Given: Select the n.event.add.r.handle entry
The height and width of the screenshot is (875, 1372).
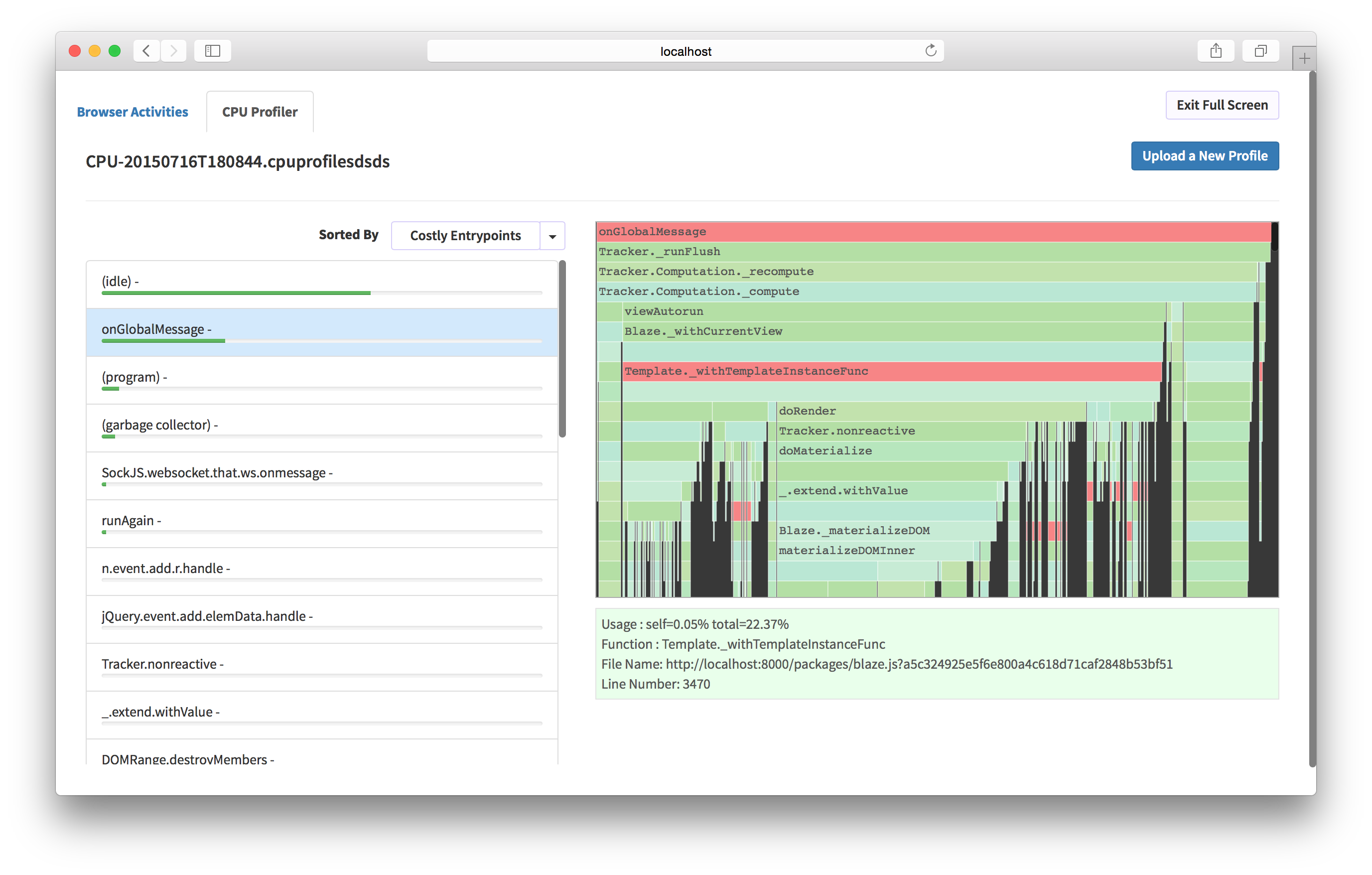Looking at the screenshot, I should pyautogui.click(x=322, y=572).
